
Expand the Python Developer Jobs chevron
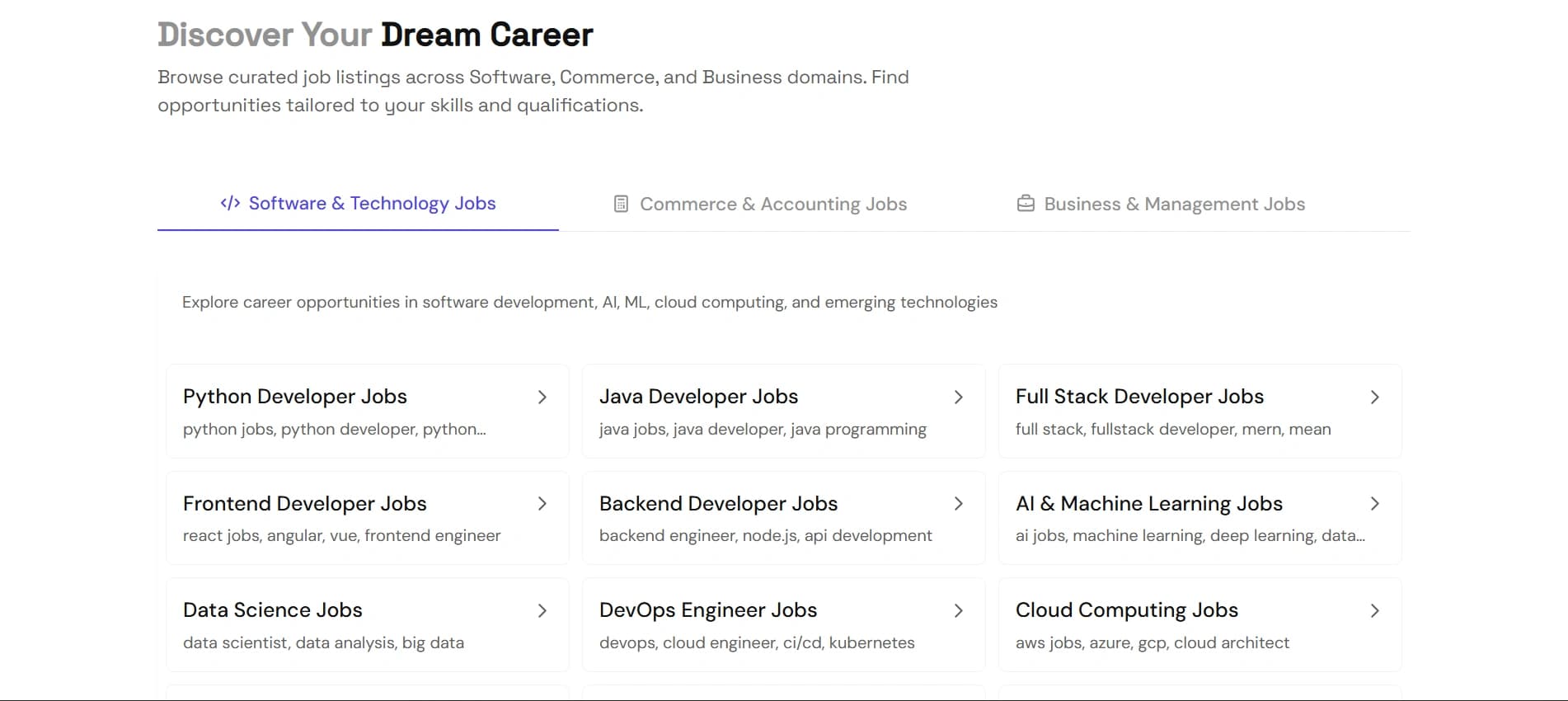point(543,398)
